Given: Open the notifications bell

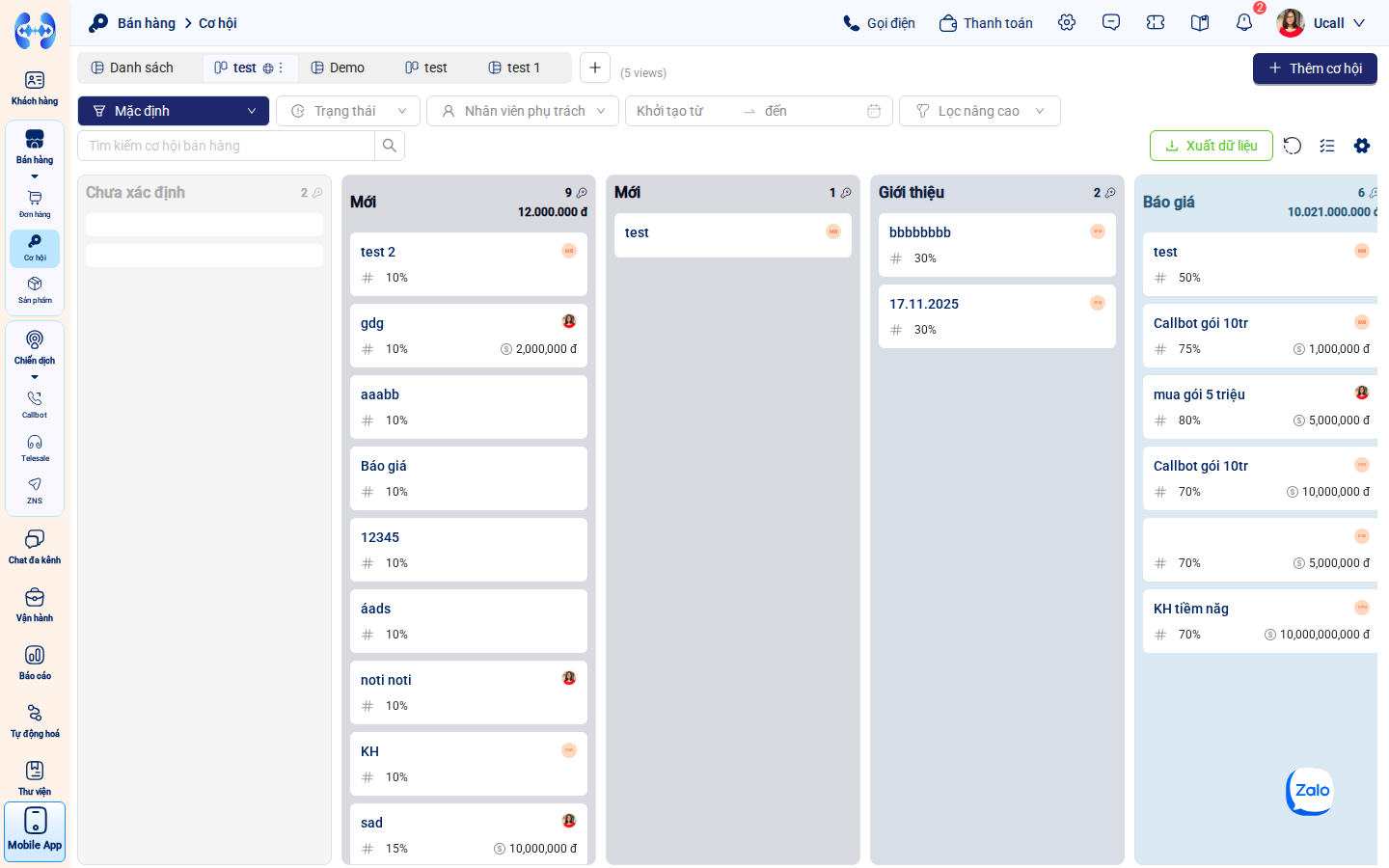Looking at the screenshot, I should click(1244, 22).
